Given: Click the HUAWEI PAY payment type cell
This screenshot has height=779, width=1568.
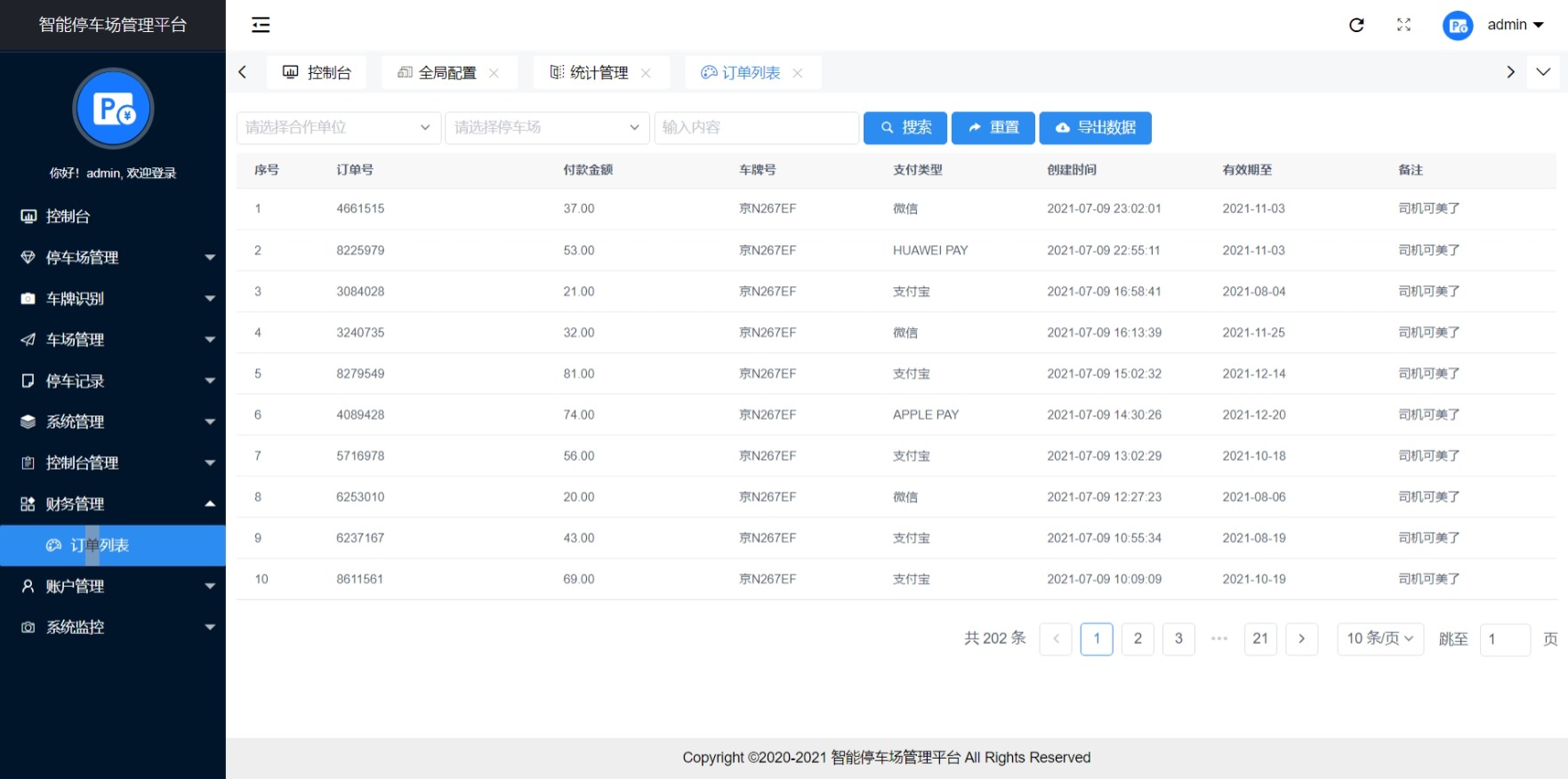Looking at the screenshot, I should click(x=930, y=251).
